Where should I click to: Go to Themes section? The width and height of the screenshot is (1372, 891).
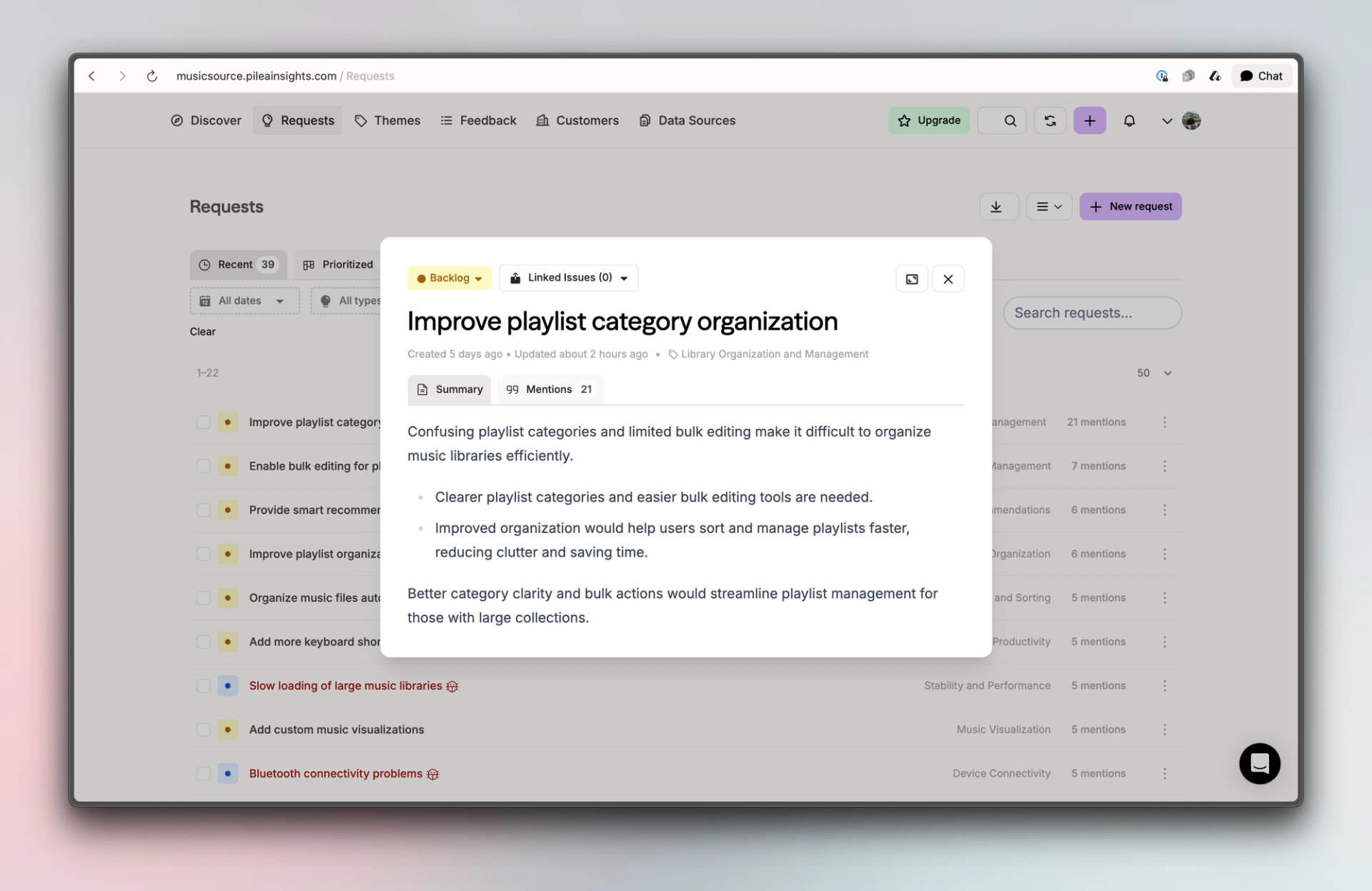[387, 120]
